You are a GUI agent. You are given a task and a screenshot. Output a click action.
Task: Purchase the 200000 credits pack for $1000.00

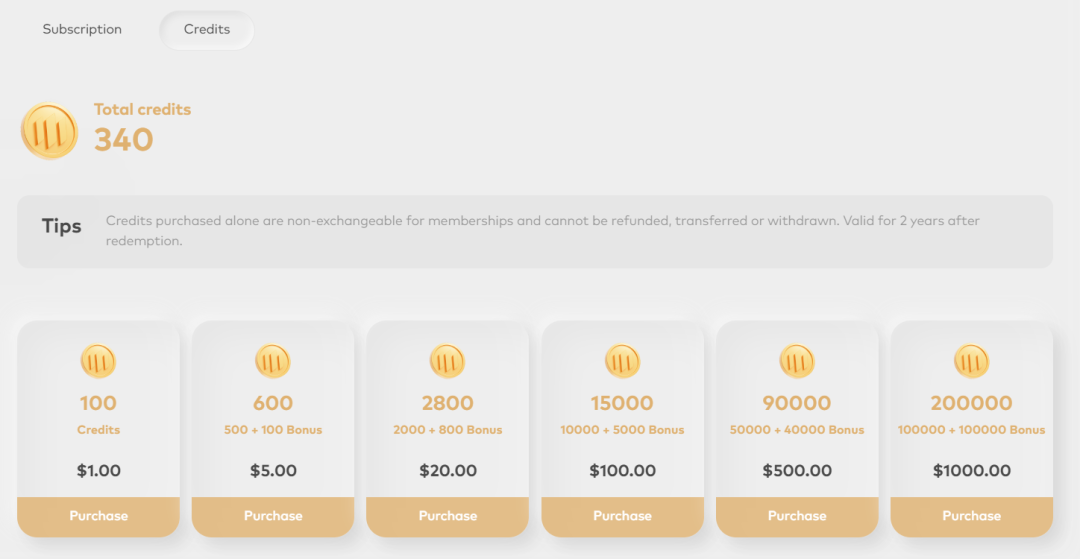(x=972, y=516)
